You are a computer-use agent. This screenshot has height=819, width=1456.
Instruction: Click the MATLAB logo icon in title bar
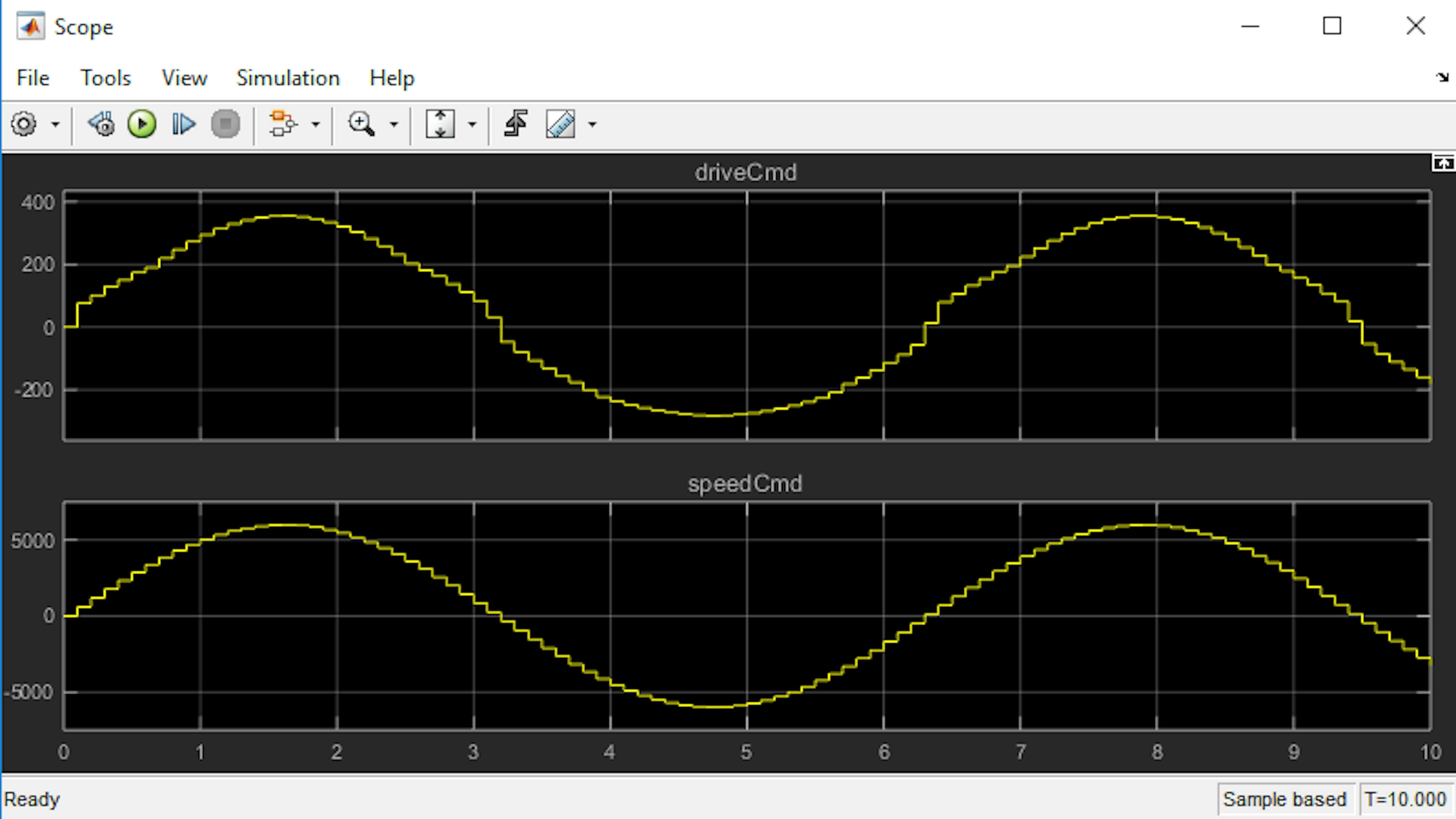tap(31, 26)
